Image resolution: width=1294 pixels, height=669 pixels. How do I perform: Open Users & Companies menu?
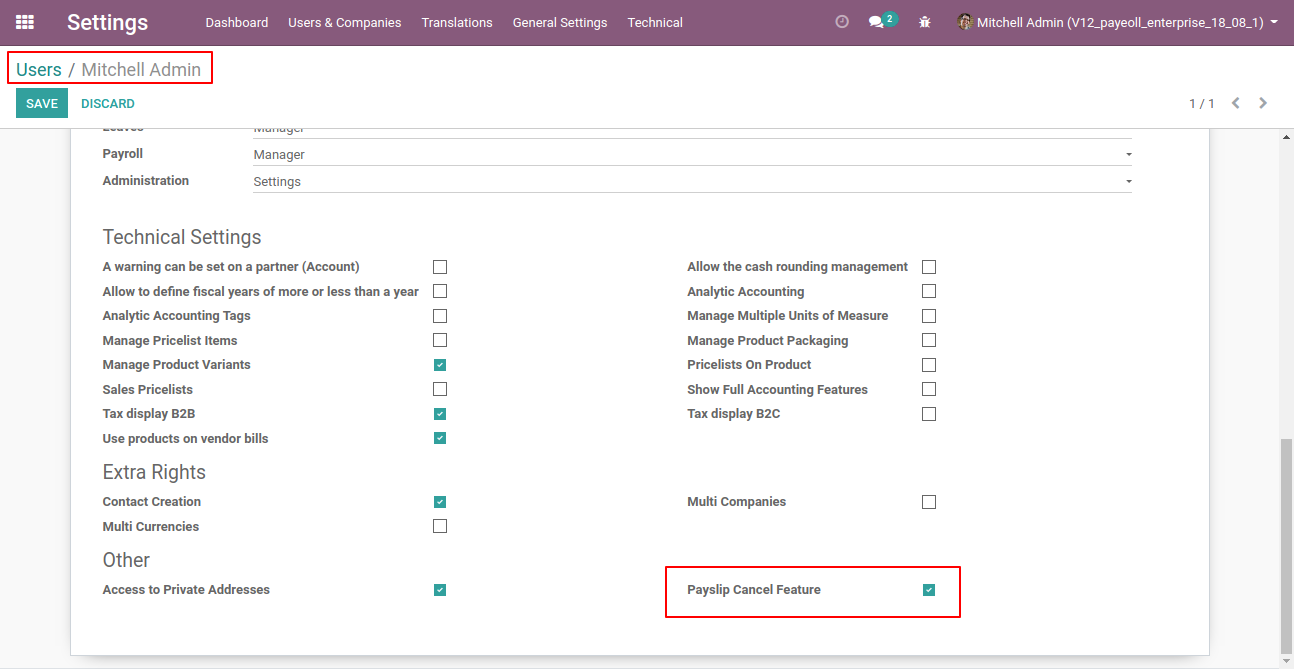coord(345,22)
